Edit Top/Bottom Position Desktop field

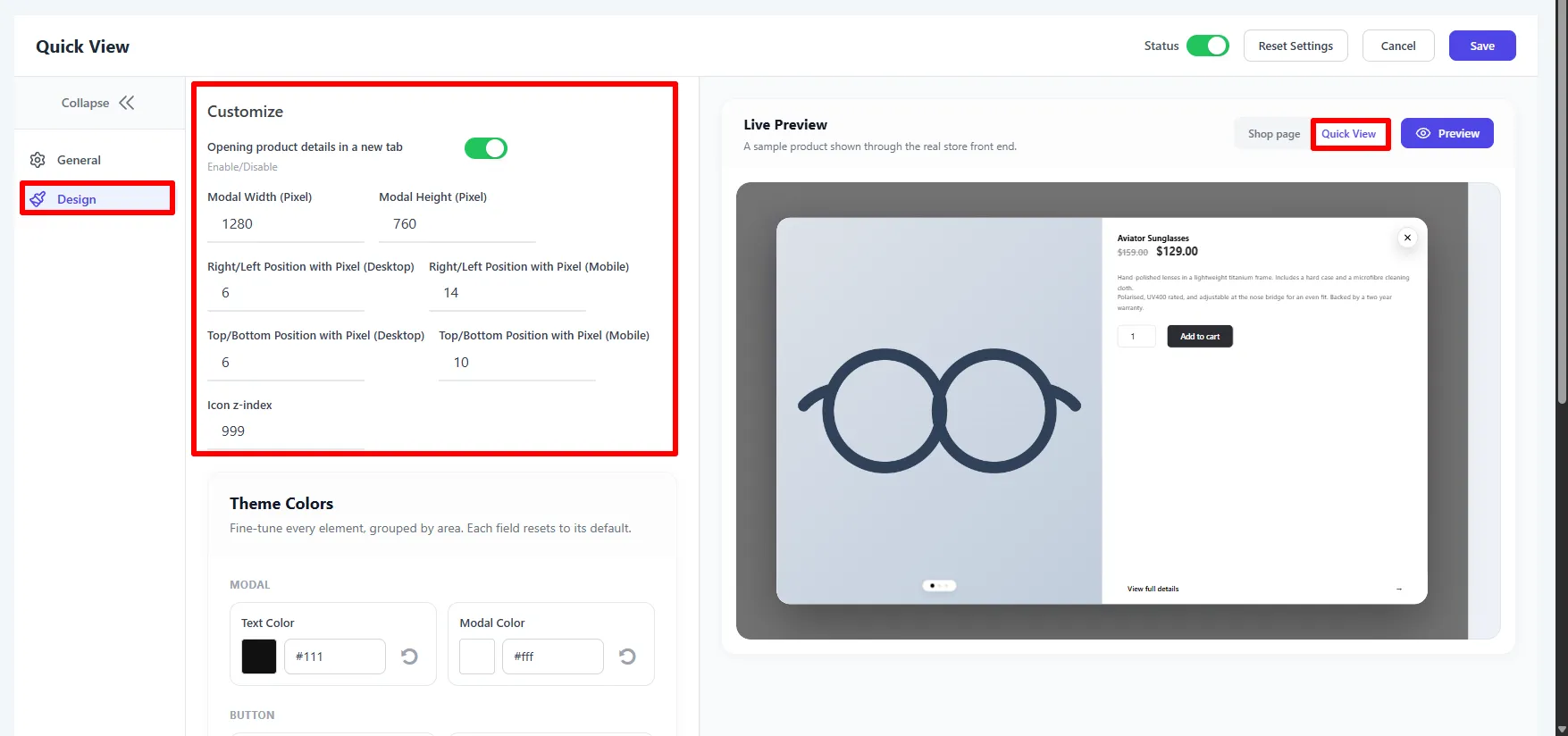point(286,363)
